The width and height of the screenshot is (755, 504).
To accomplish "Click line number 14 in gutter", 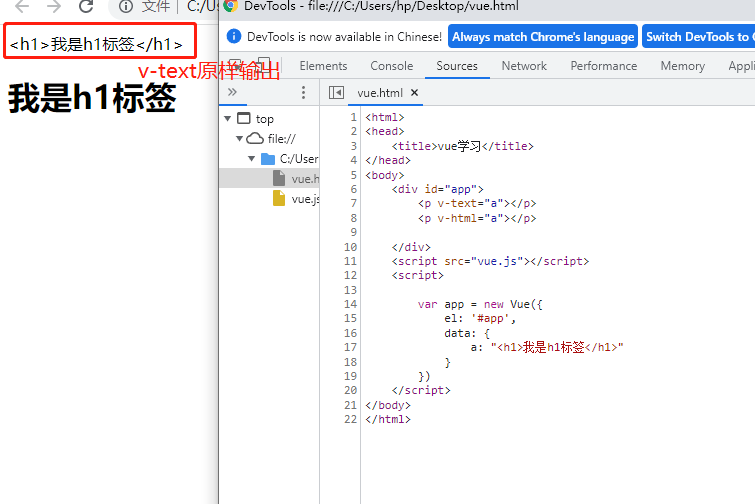I will pos(351,304).
